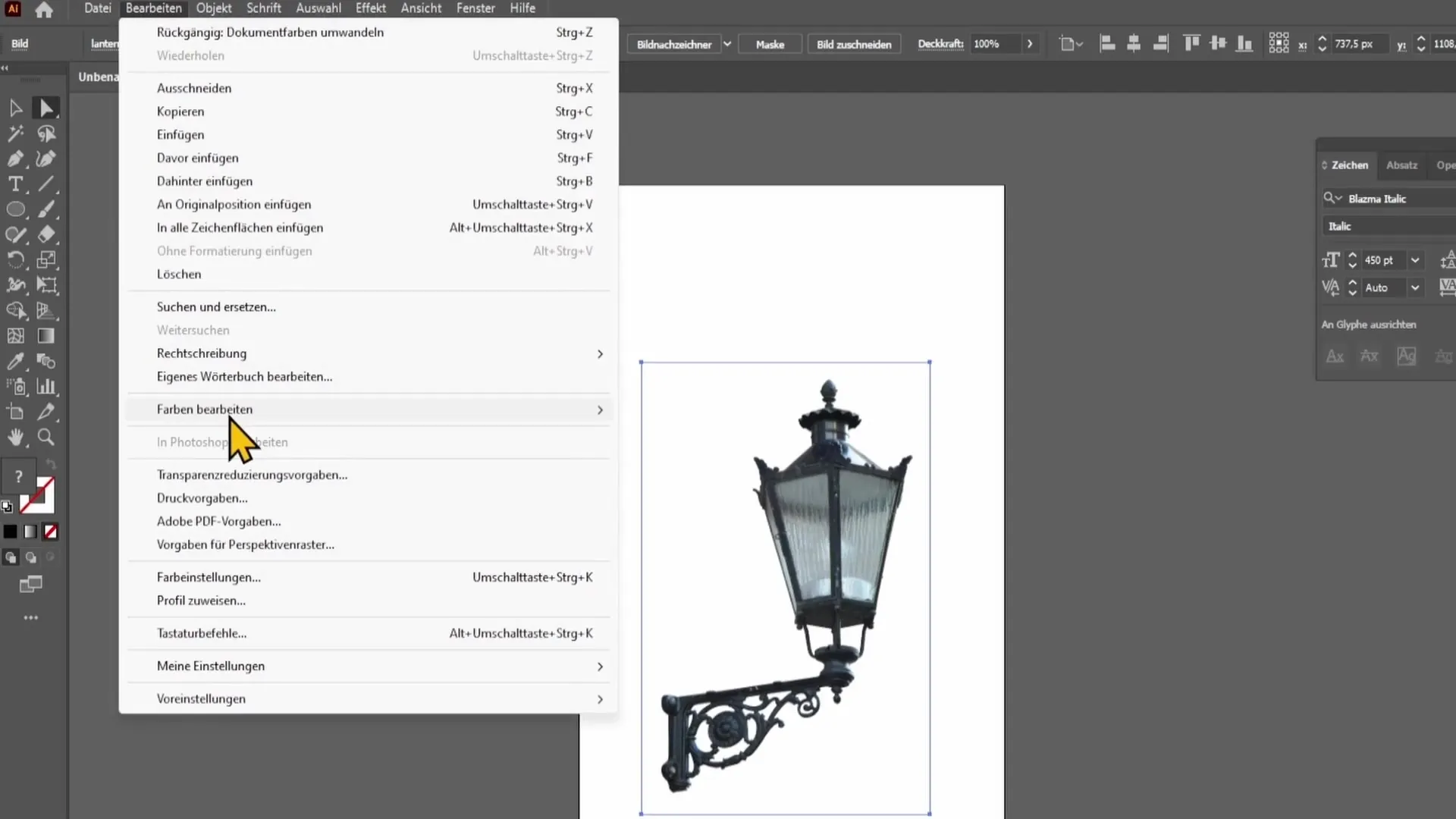The height and width of the screenshot is (819, 1456).
Task: Select the Curvature tool
Action: coord(46,159)
